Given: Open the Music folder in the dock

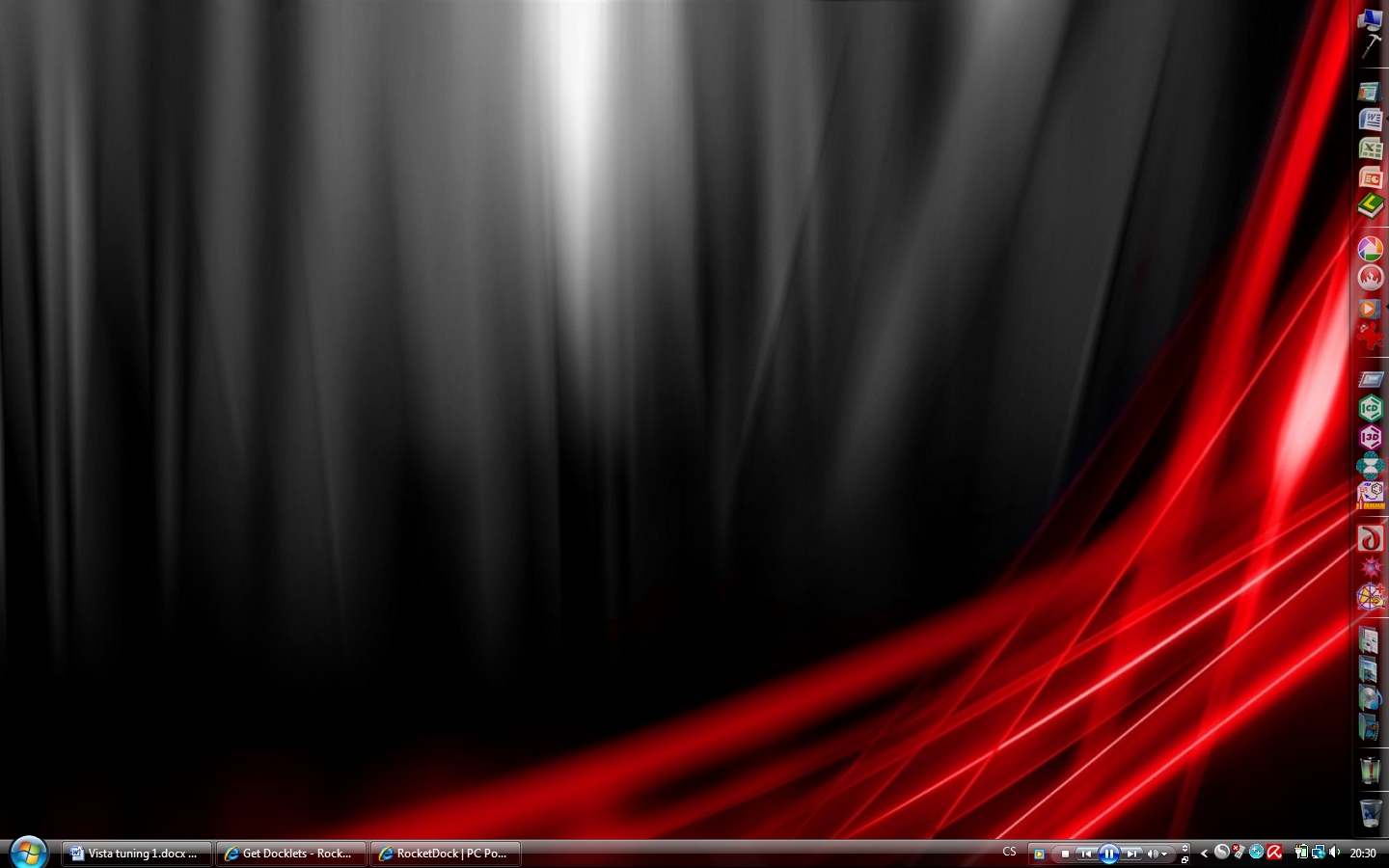Looking at the screenshot, I should pos(1370,697).
